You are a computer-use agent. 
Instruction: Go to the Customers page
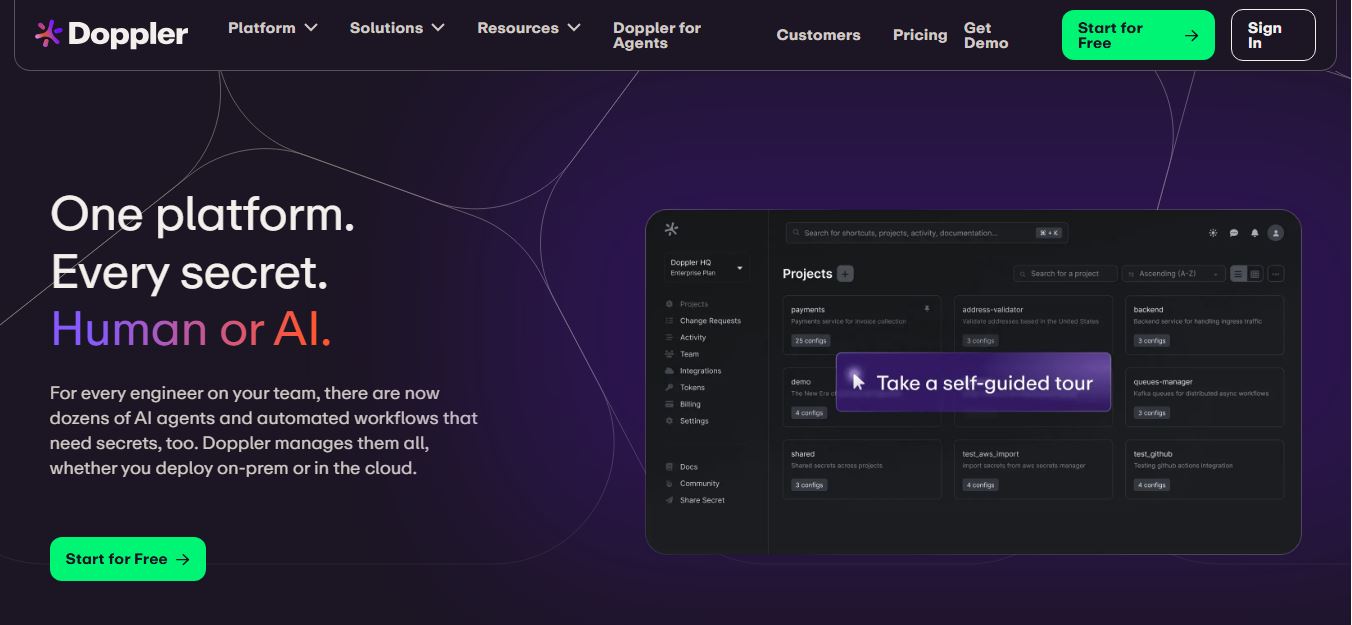point(818,35)
